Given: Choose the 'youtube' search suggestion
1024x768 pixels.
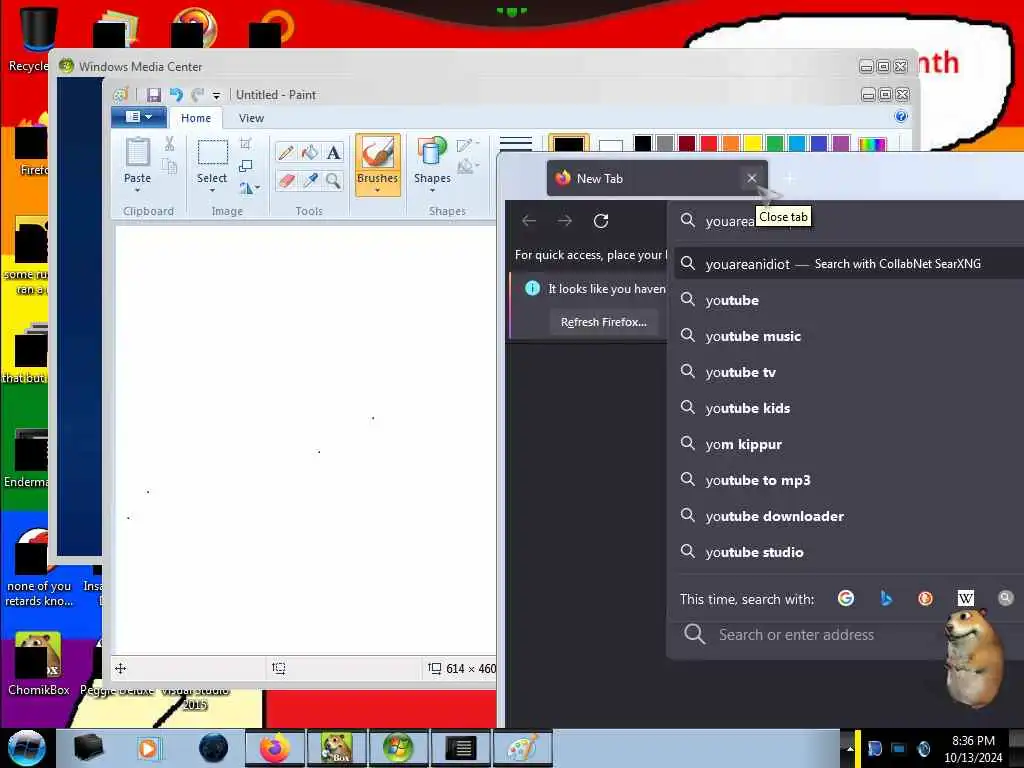Looking at the screenshot, I should click(848, 300).
